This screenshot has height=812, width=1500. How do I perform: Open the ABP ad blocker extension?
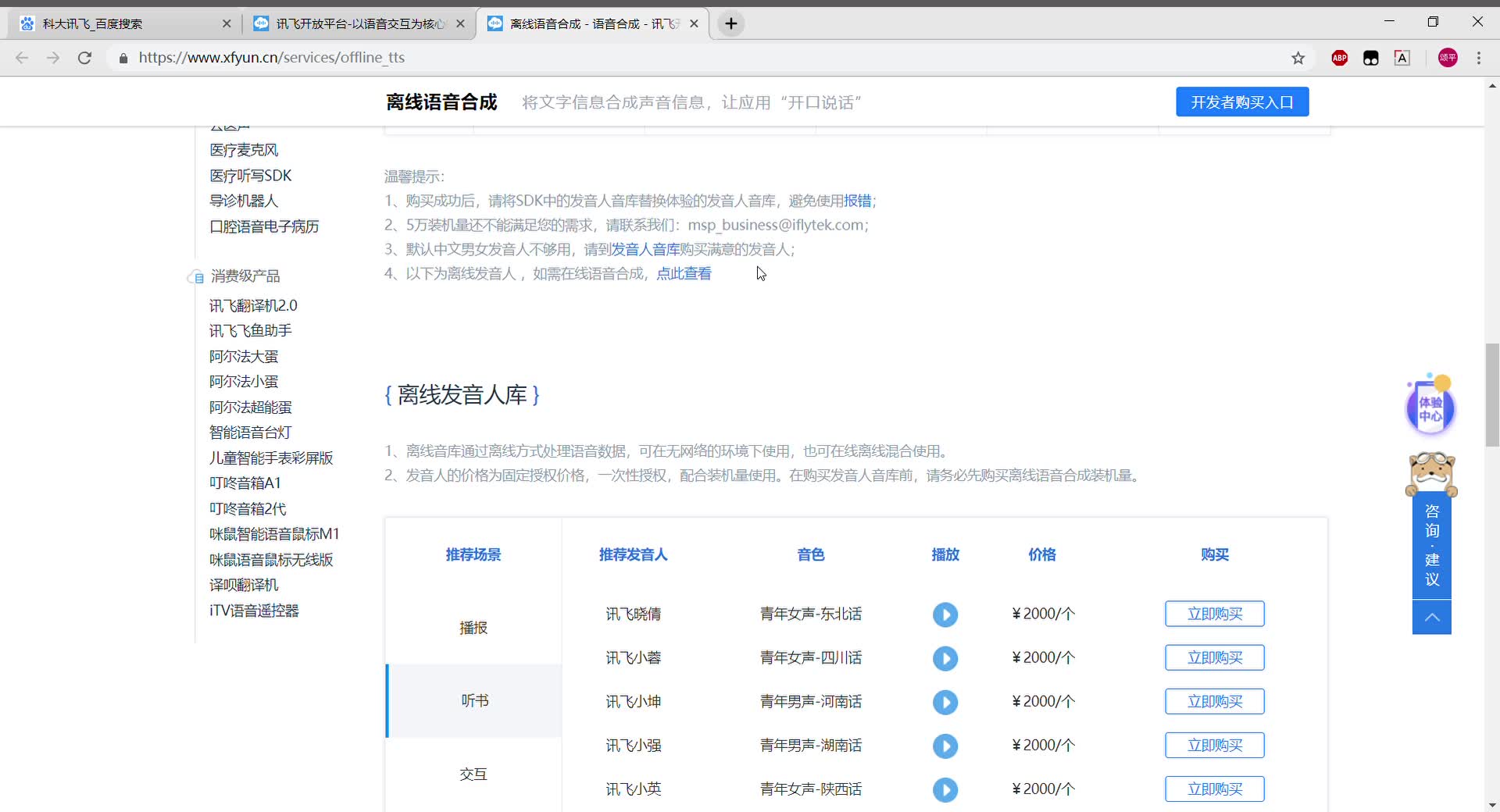point(1339,58)
